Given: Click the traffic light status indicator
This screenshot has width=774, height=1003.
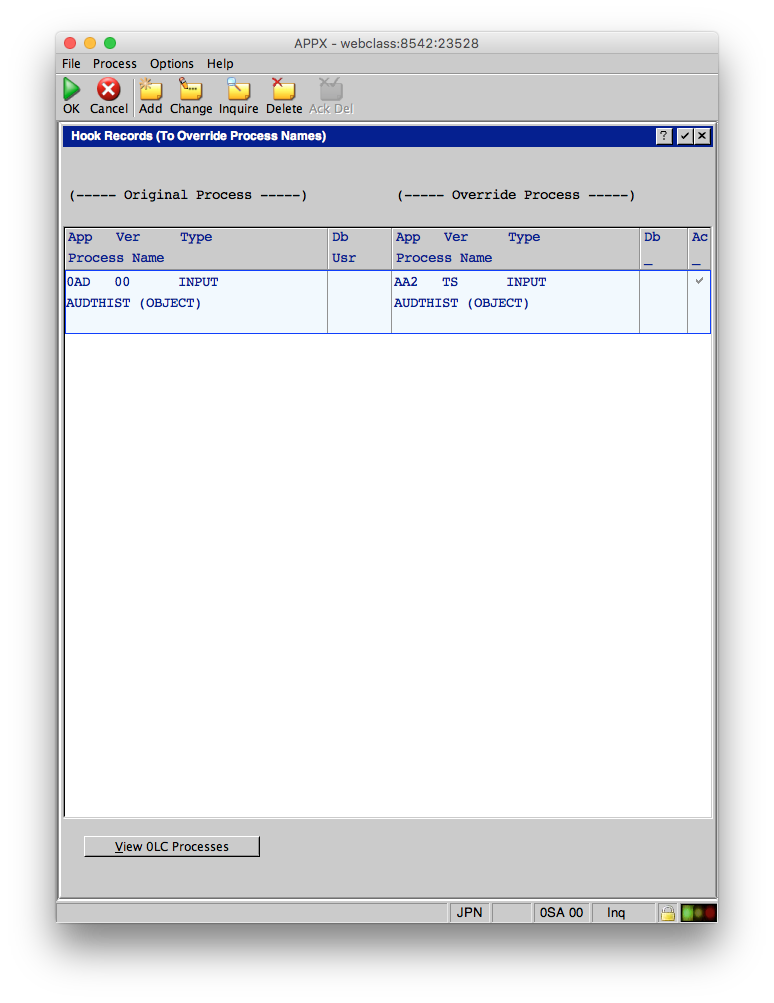Looking at the screenshot, I should coord(698,913).
